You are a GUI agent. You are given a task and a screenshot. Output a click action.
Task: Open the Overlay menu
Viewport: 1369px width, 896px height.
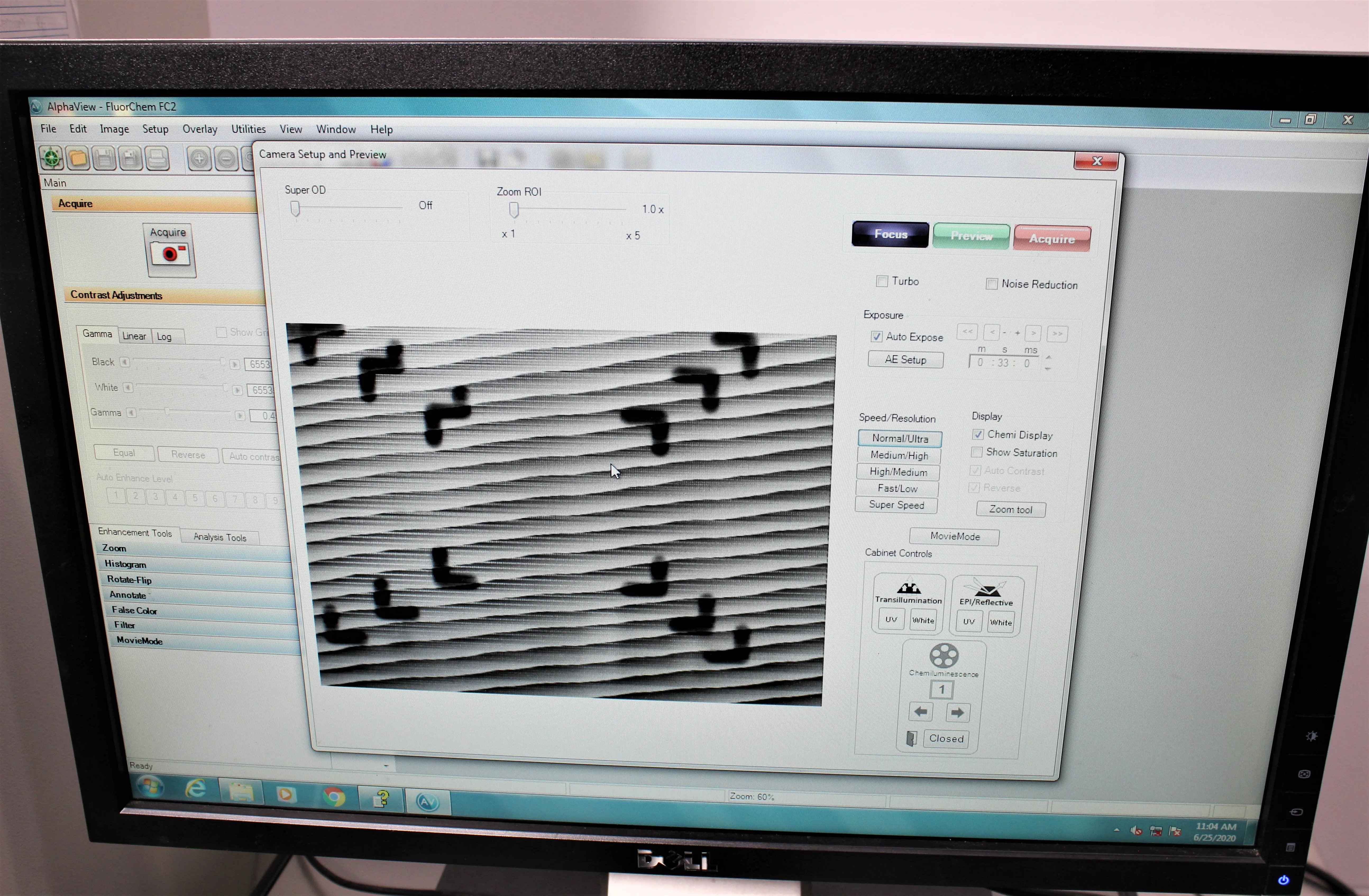(200, 129)
